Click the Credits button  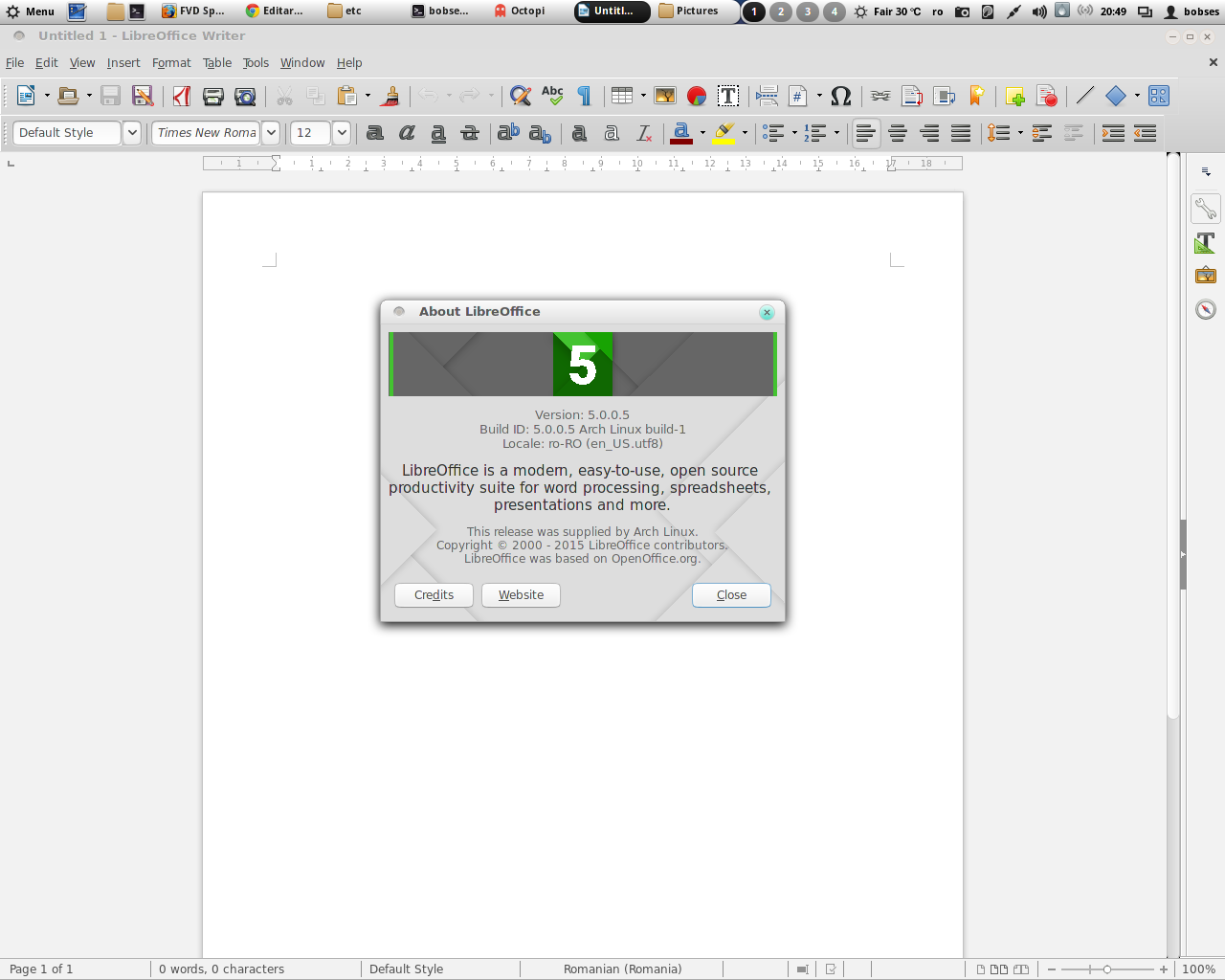coord(434,595)
